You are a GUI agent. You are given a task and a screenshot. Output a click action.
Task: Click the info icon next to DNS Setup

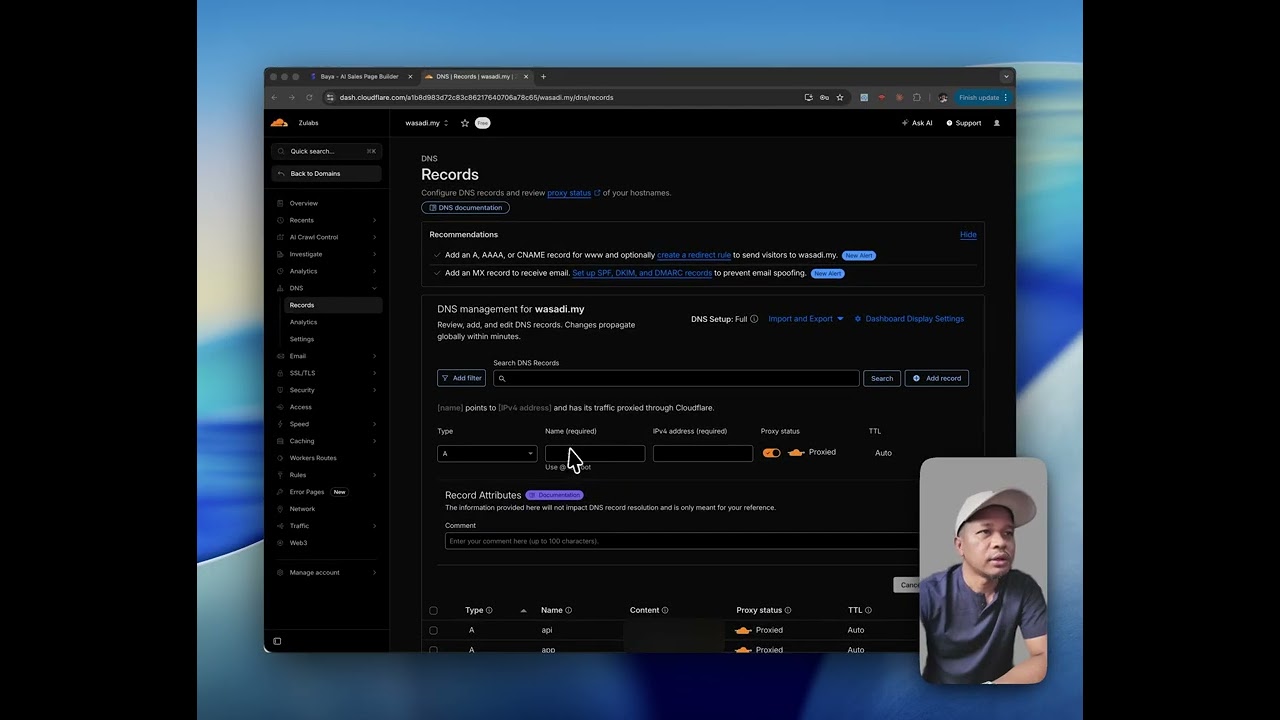(754, 319)
